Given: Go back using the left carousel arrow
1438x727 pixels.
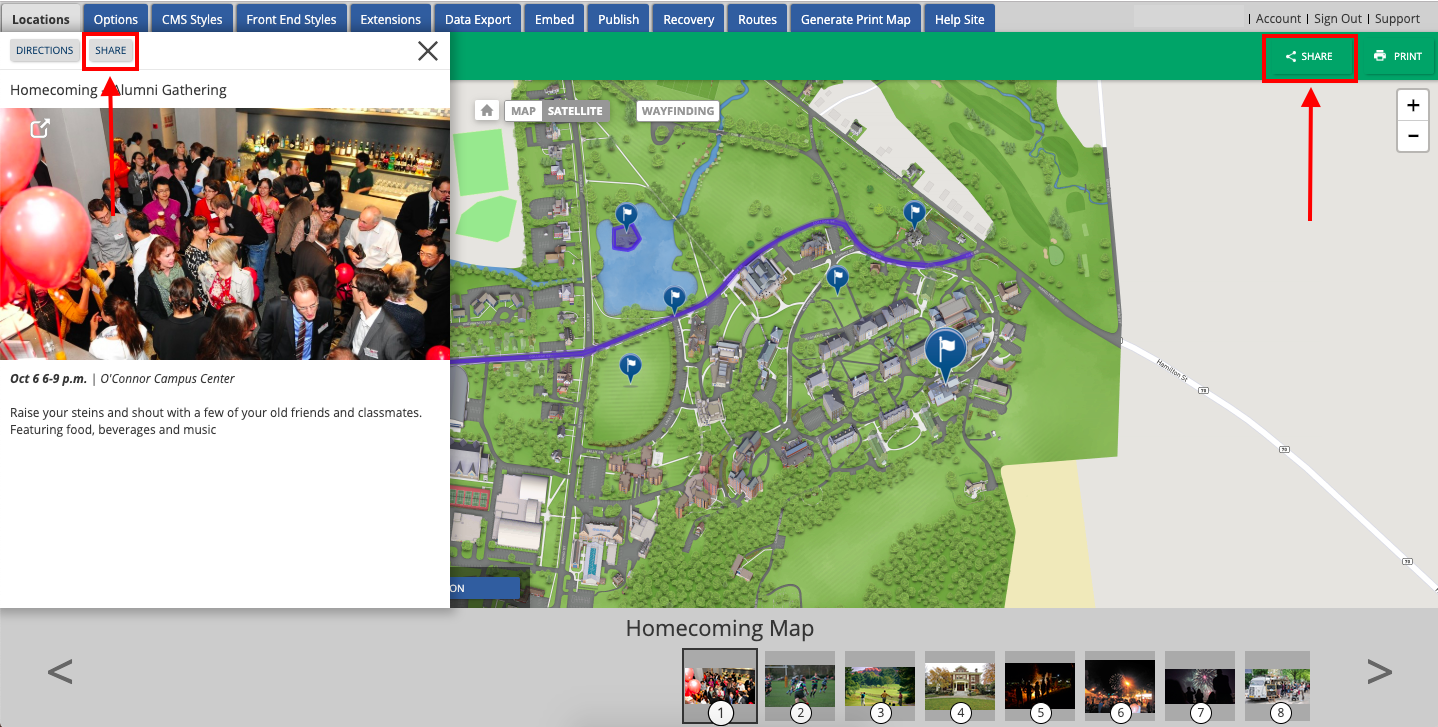Looking at the screenshot, I should 60,671.
